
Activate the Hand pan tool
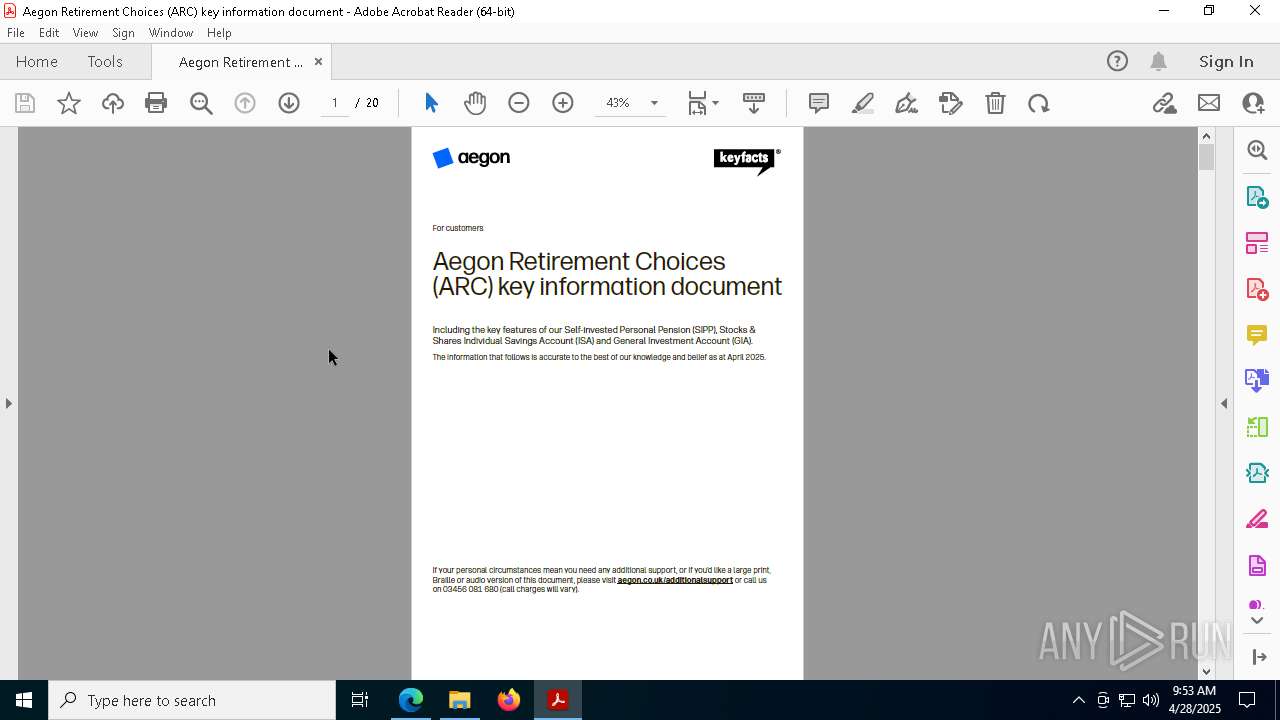tap(475, 103)
